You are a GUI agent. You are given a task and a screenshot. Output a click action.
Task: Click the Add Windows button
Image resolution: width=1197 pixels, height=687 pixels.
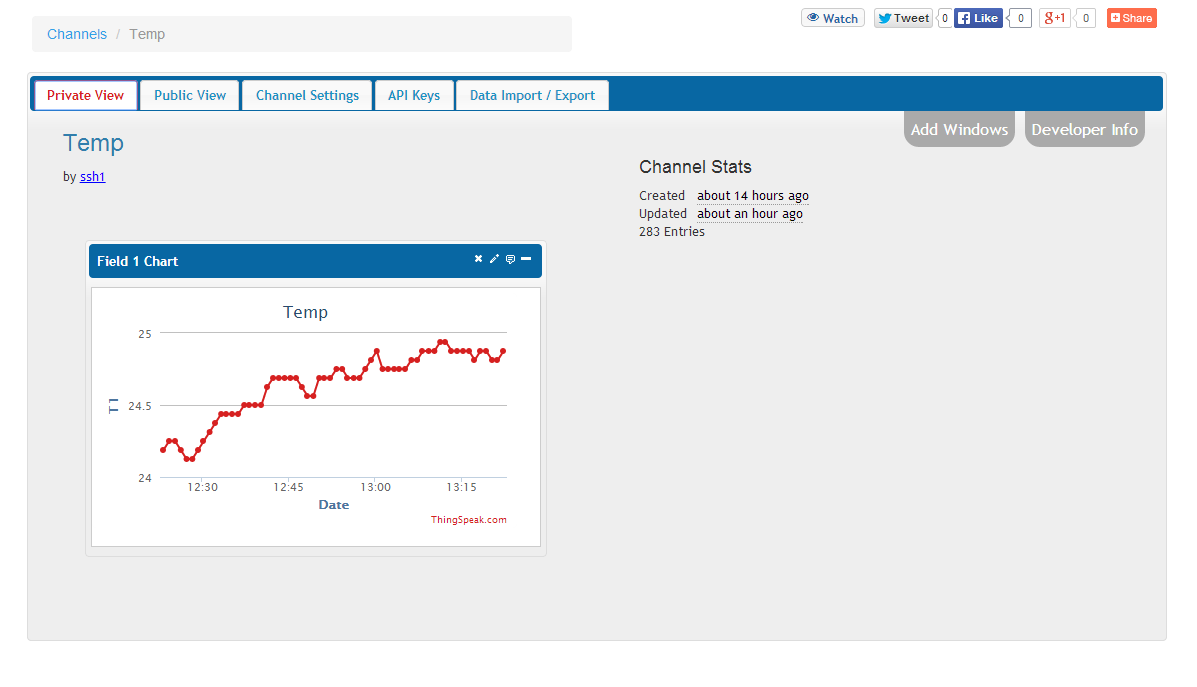[x=960, y=129]
